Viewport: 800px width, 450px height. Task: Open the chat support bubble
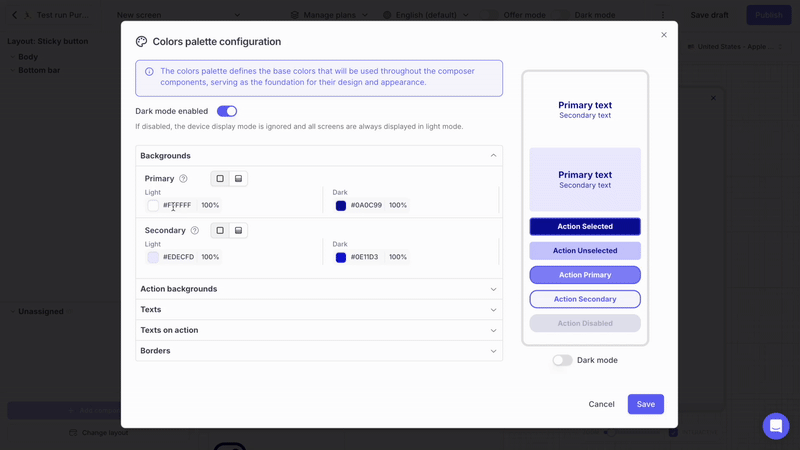[x=776, y=425]
